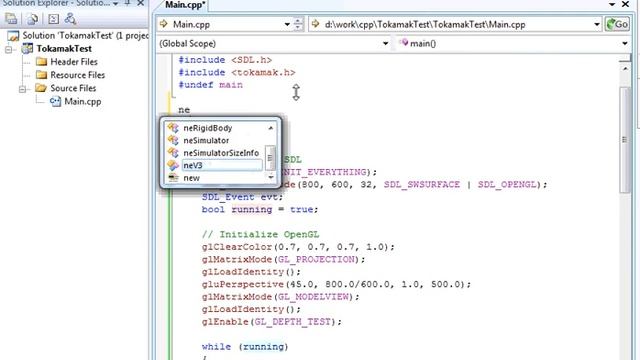This screenshot has width=640, height=360.
Task: Click the Main.cpp file icon in tree
Action: pyautogui.click(x=55, y=101)
